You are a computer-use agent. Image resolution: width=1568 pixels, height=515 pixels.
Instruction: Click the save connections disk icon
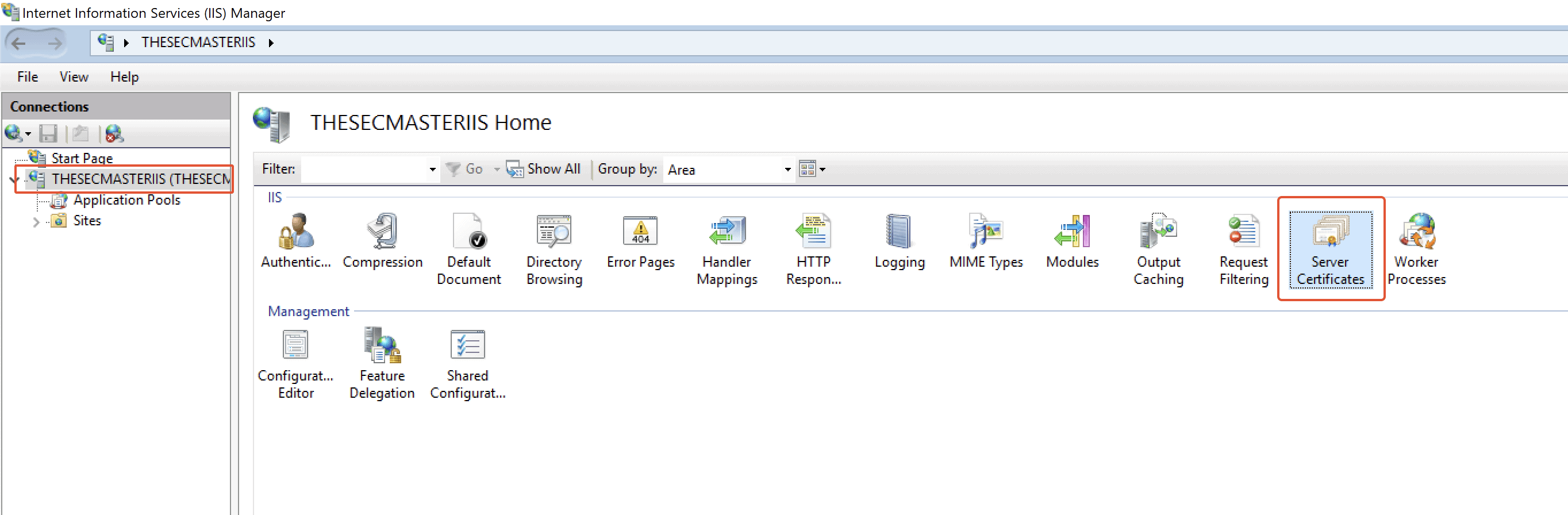[48, 133]
